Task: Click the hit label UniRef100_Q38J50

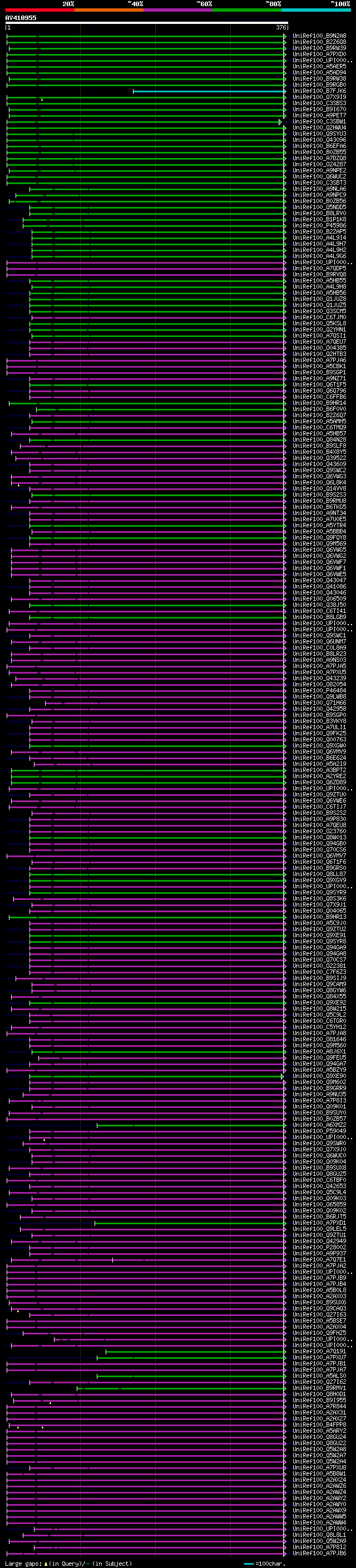Action: 319,605
